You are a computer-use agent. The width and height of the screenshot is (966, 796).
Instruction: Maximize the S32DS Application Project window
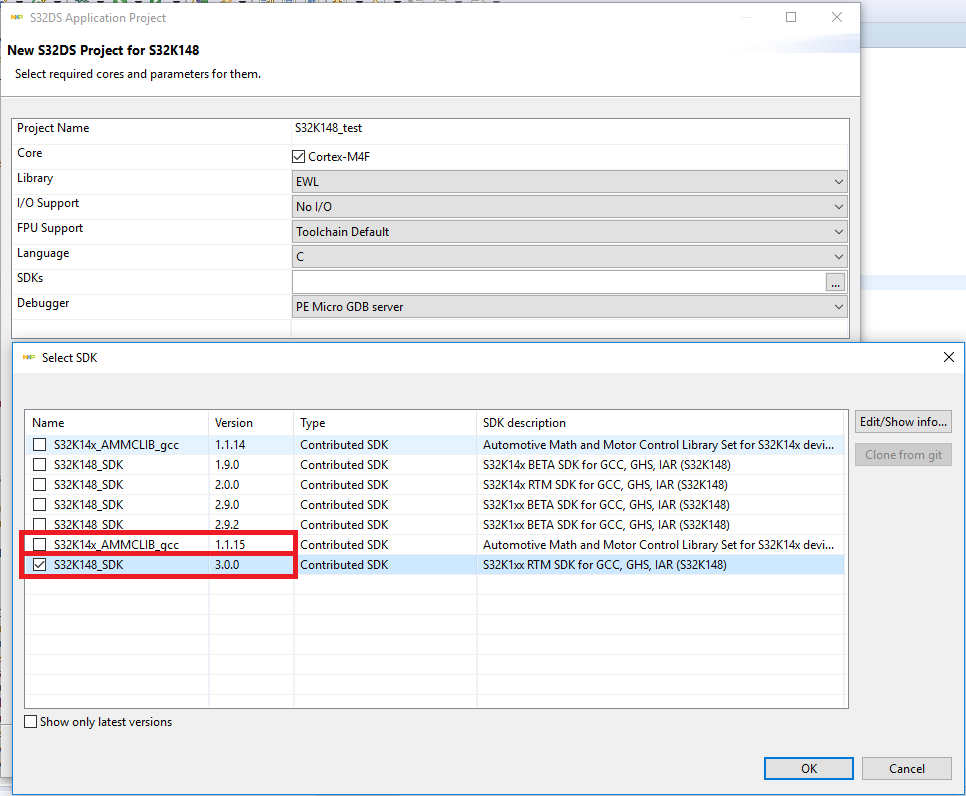(x=791, y=17)
